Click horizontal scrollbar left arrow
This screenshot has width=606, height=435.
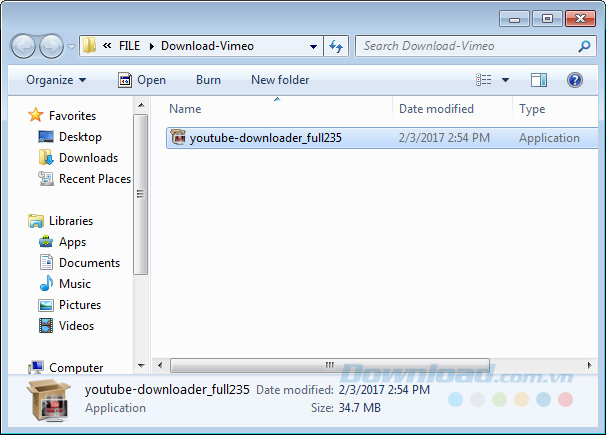click(x=160, y=365)
